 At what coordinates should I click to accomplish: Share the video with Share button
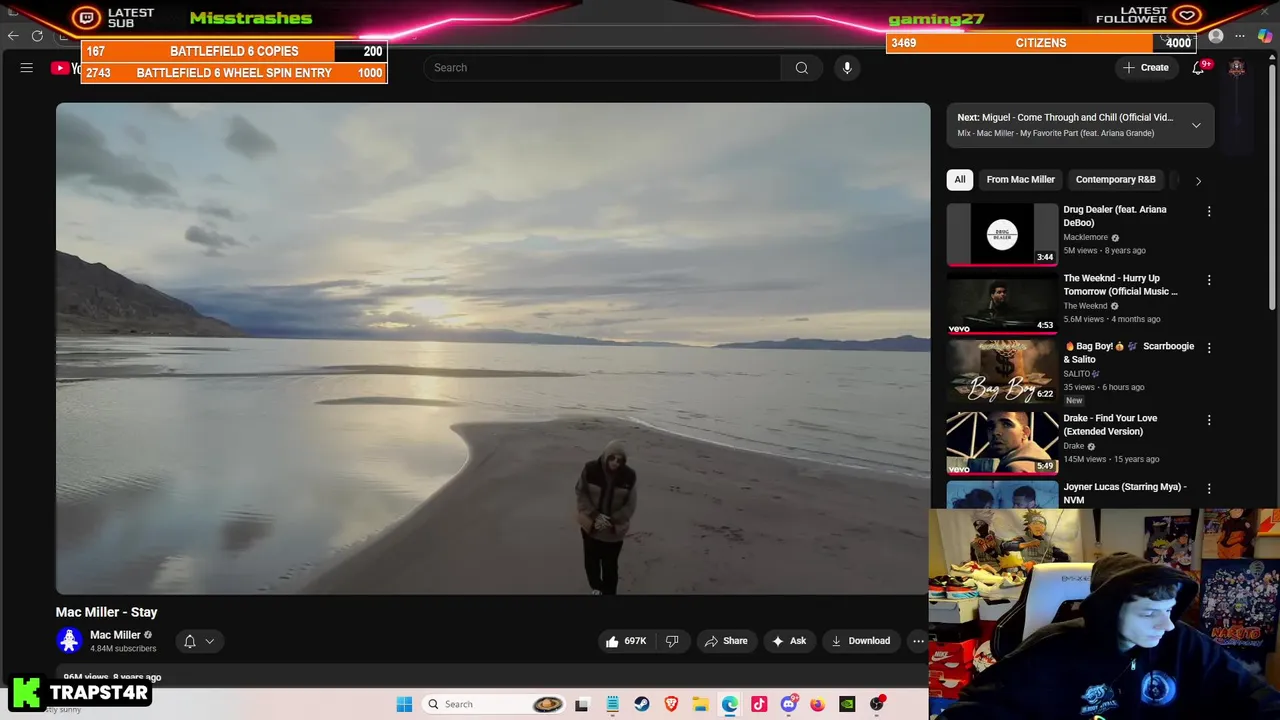click(x=726, y=641)
